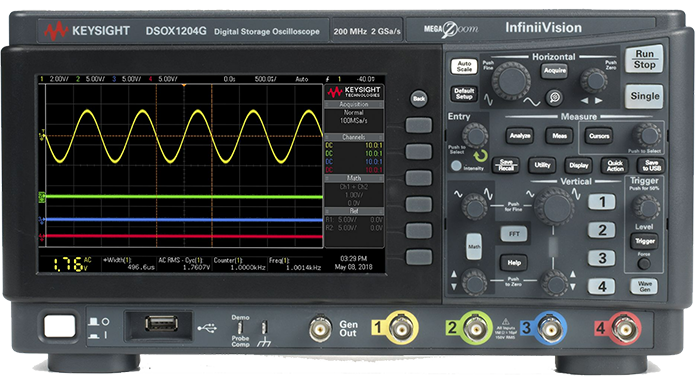Tap channel 1 '2.00V/' scale readout
The image size is (695, 376).
click(59, 79)
